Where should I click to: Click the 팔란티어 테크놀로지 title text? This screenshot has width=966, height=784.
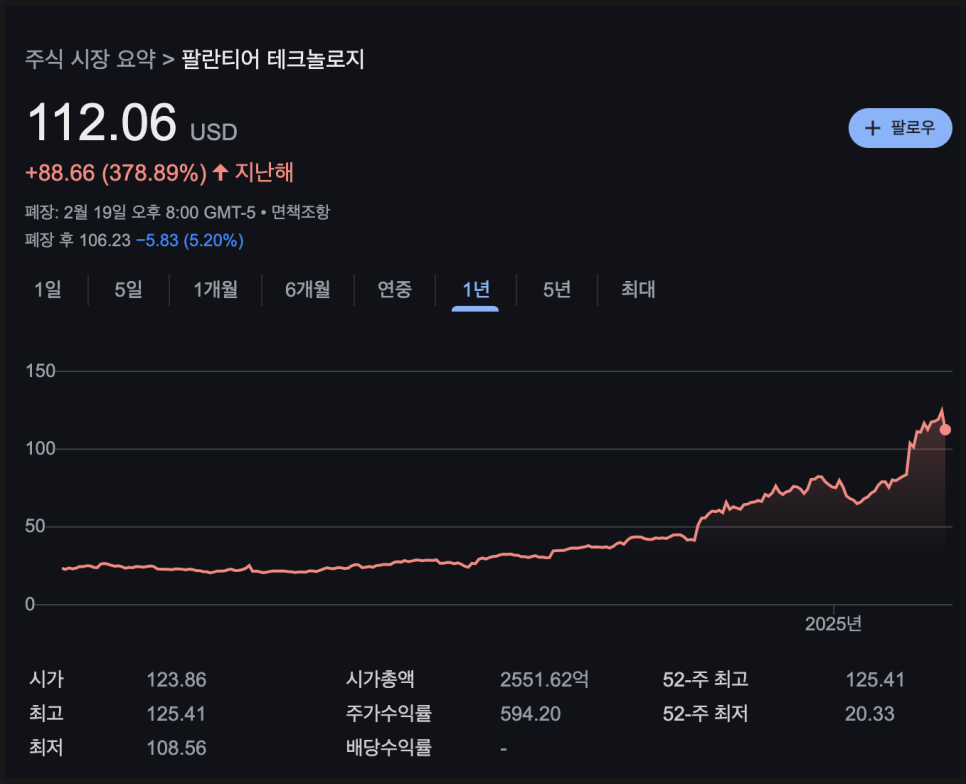(x=273, y=59)
